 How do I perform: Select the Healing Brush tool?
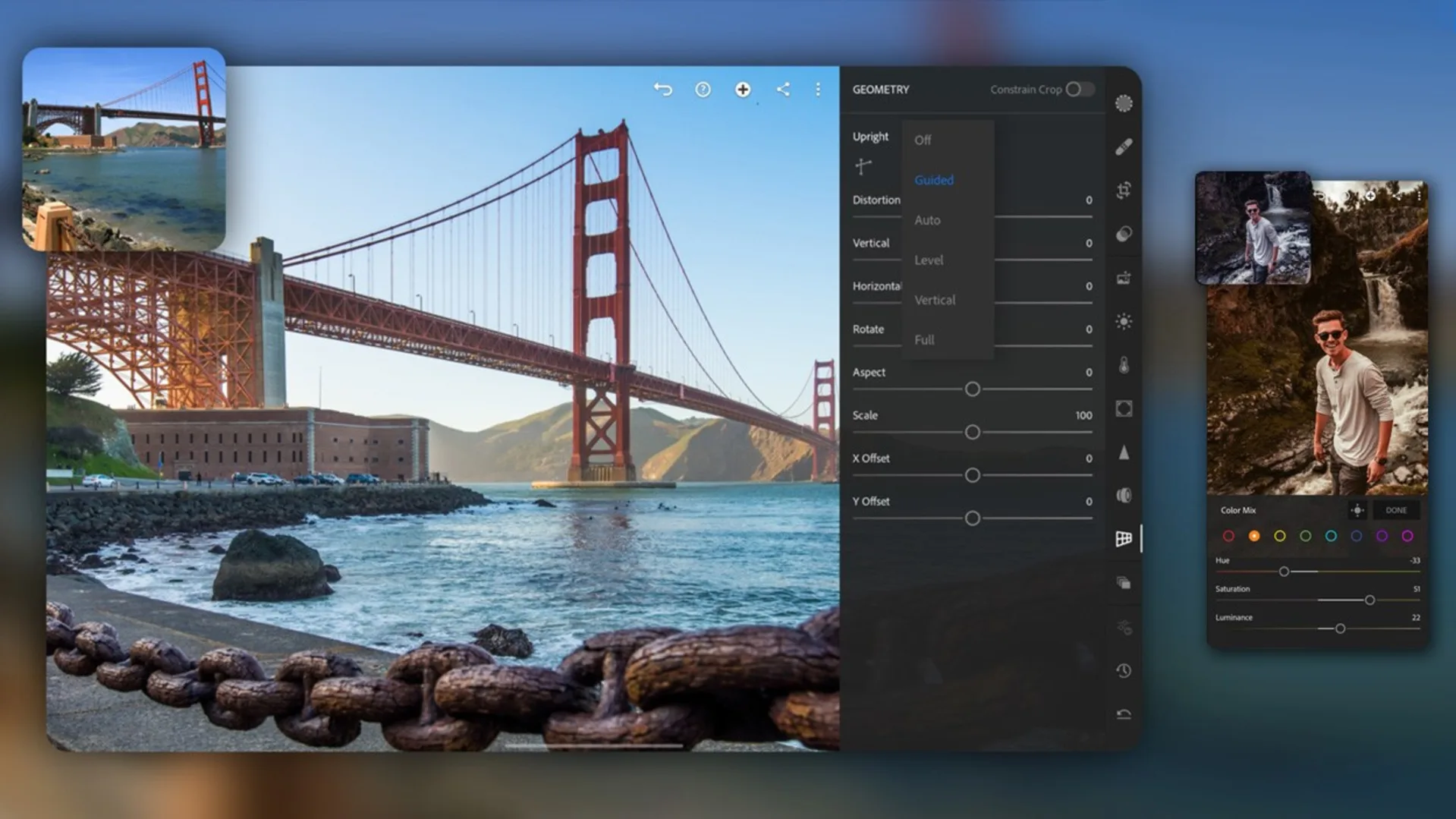1124,146
